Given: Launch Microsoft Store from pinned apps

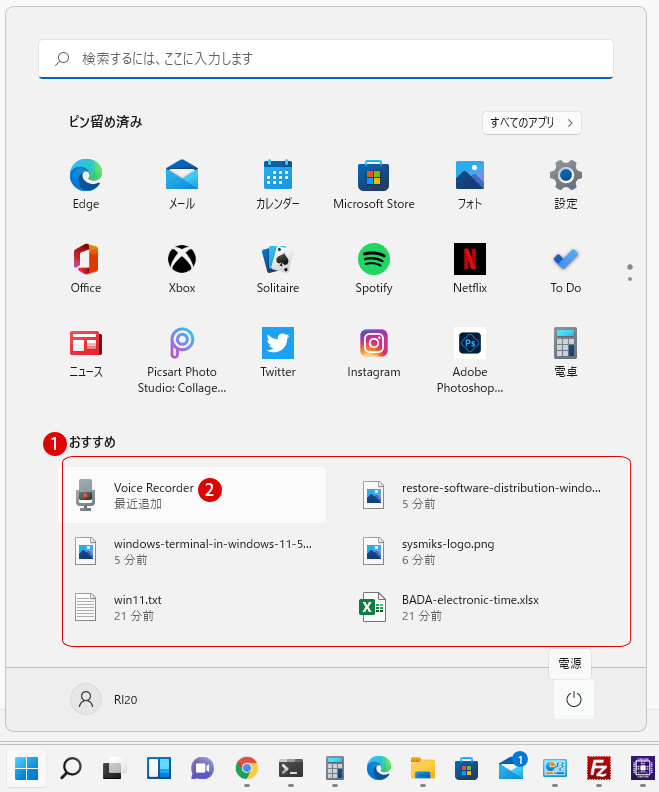Looking at the screenshot, I should pyautogui.click(x=374, y=184).
